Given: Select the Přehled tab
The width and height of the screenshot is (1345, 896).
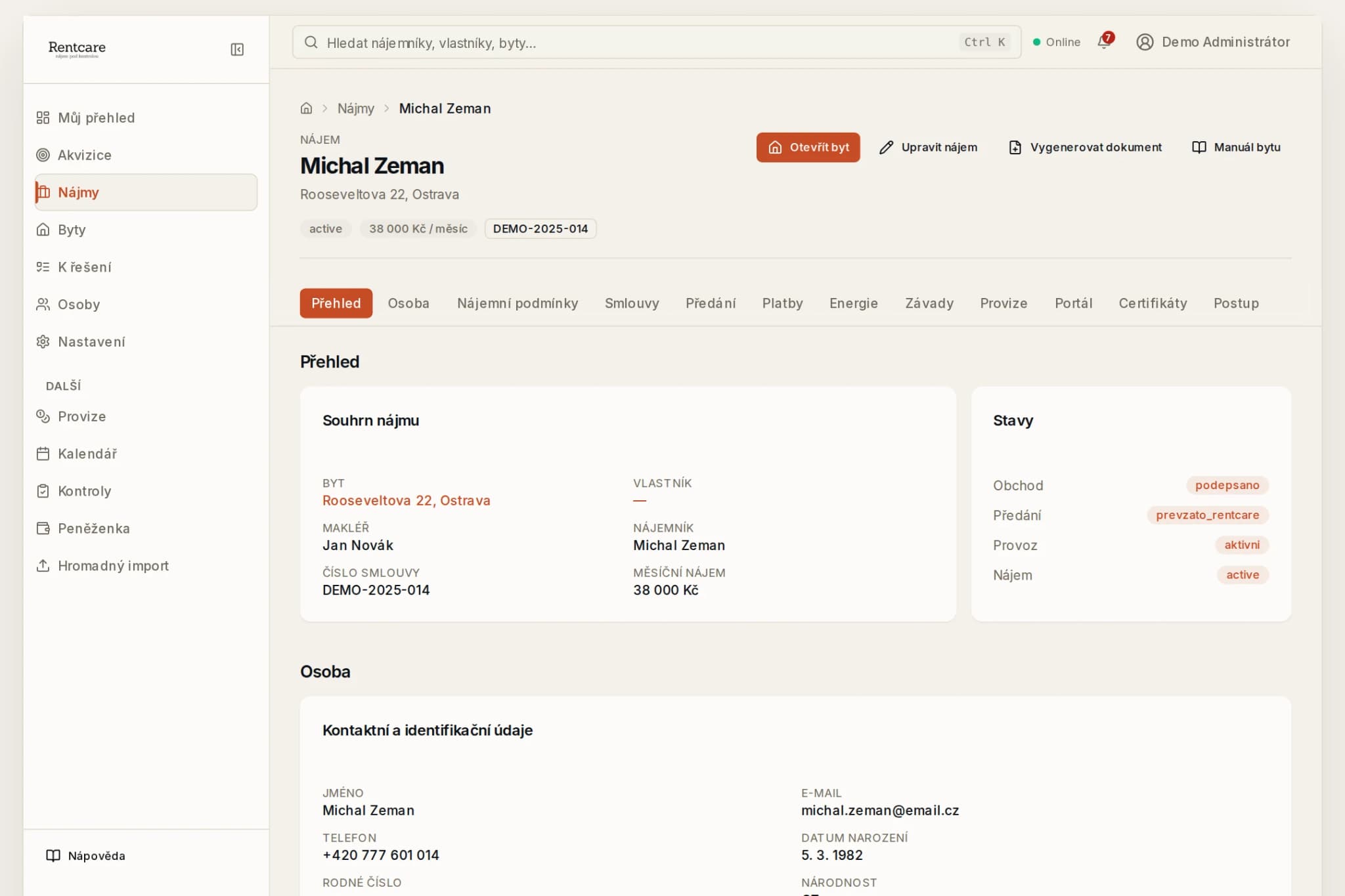Looking at the screenshot, I should click(336, 303).
